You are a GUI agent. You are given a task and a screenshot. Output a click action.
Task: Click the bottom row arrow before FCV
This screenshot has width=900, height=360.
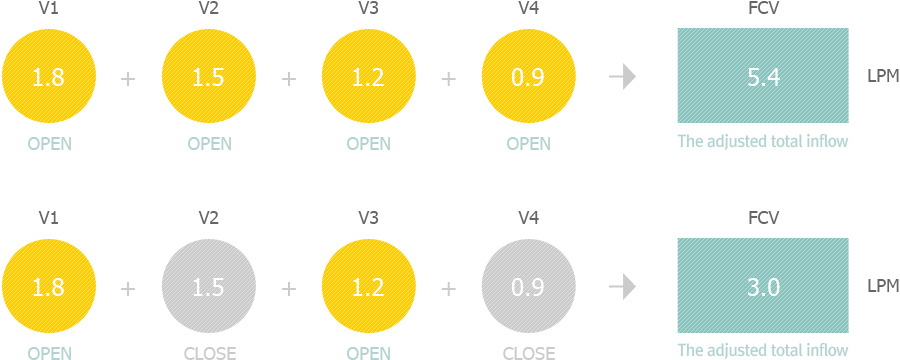[622, 287]
